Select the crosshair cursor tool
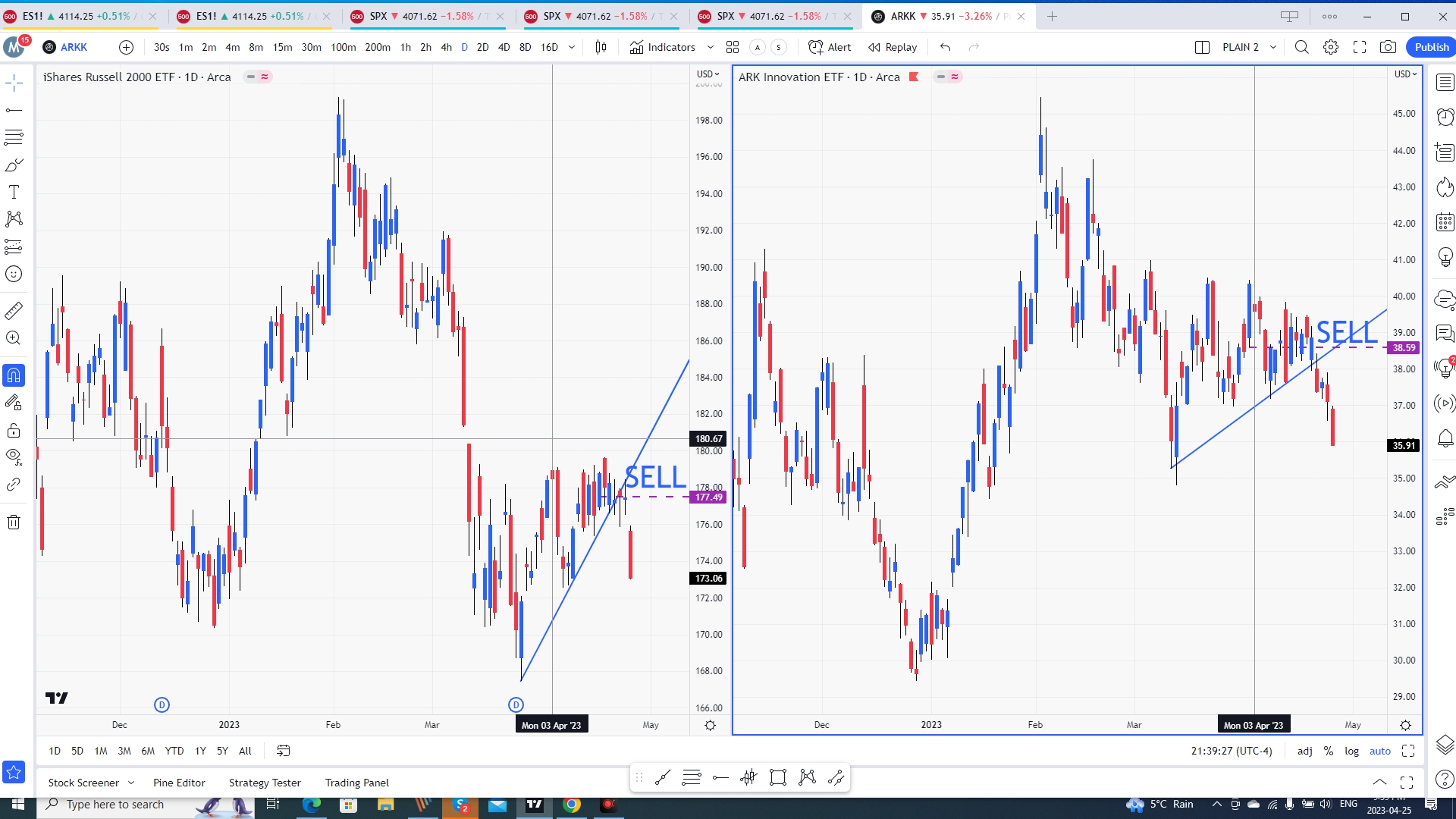1456x819 pixels. coord(14,83)
